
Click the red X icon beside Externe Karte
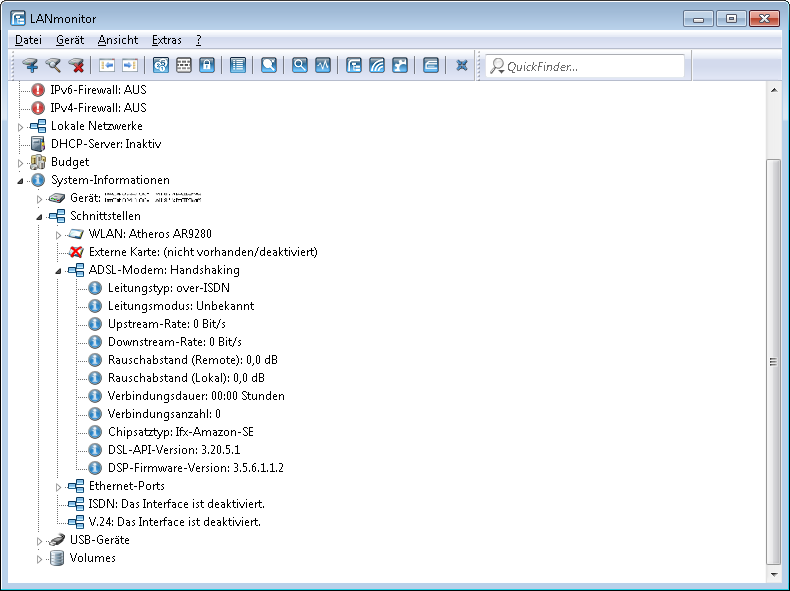coord(76,252)
